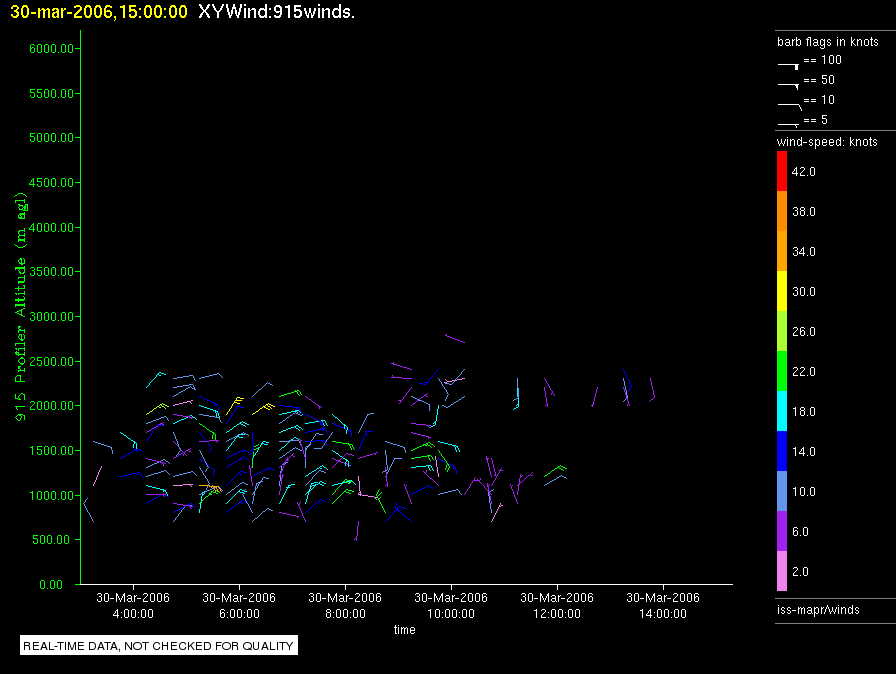
Task: Select the yellow-green 26.0 knots color band
Action: pyautogui.click(x=782, y=331)
